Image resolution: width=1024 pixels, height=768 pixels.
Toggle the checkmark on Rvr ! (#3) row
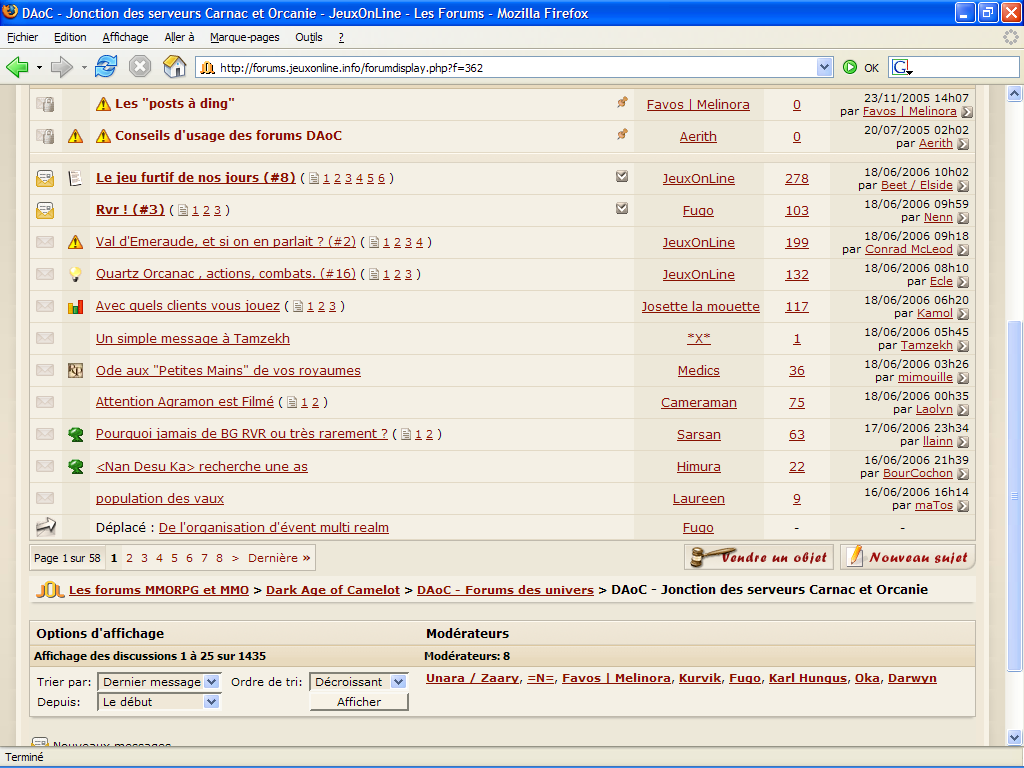click(x=622, y=208)
